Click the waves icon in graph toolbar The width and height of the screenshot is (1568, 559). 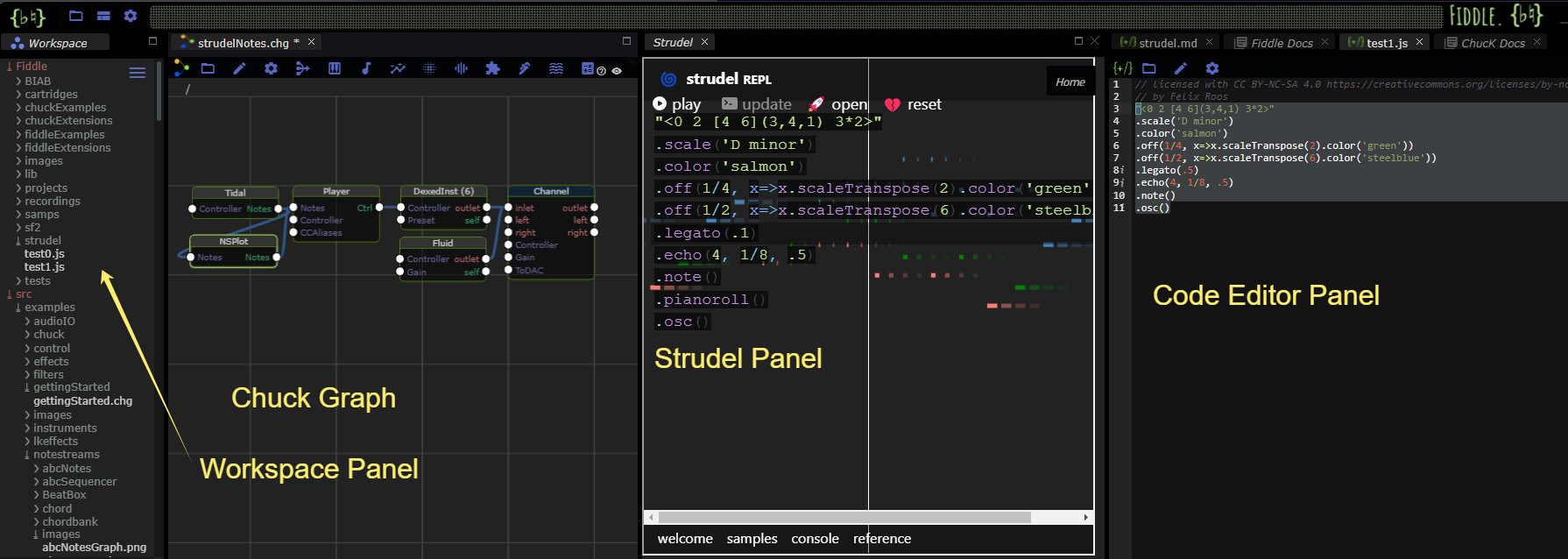pyautogui.click(x=556, y=68)
